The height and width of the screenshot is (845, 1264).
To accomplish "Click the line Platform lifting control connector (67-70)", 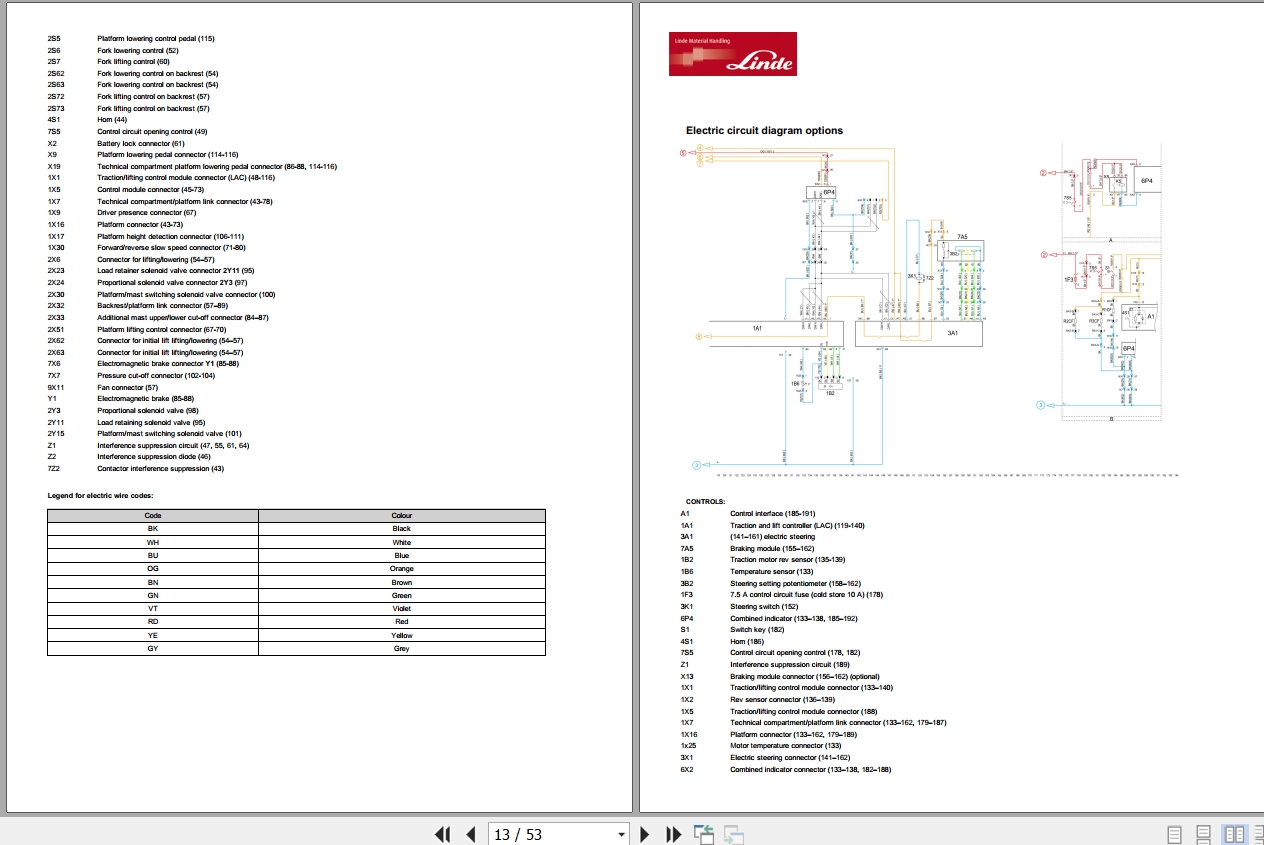I will click(162, 329).
